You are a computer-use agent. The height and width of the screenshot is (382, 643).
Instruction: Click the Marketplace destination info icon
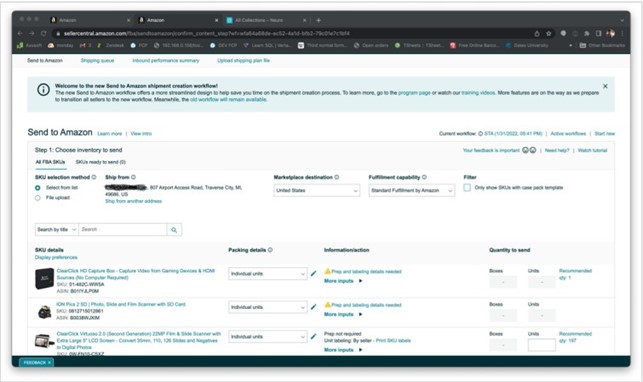[x=337, y=177]
